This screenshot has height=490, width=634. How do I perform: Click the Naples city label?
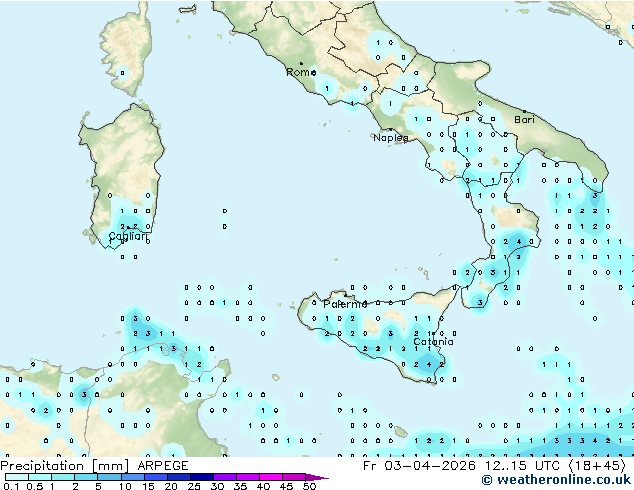(x=391, y=138)
